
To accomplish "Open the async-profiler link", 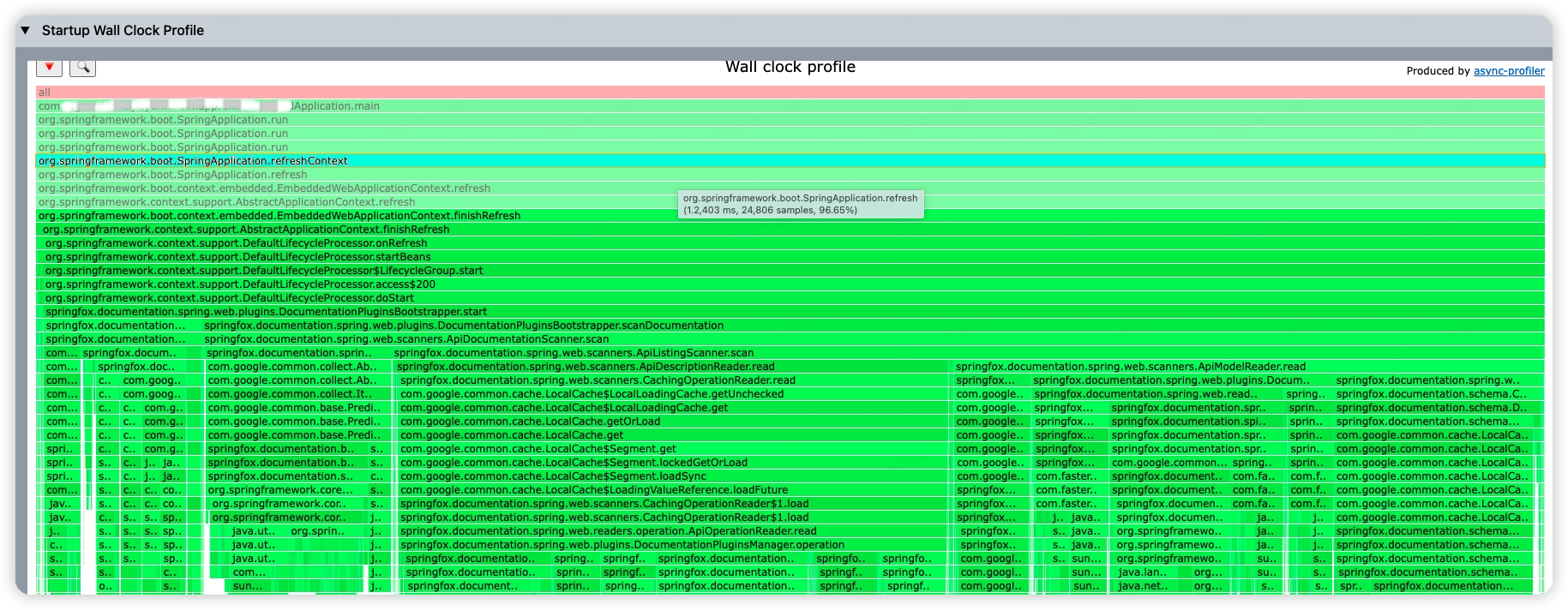I will coord(1509,71).
